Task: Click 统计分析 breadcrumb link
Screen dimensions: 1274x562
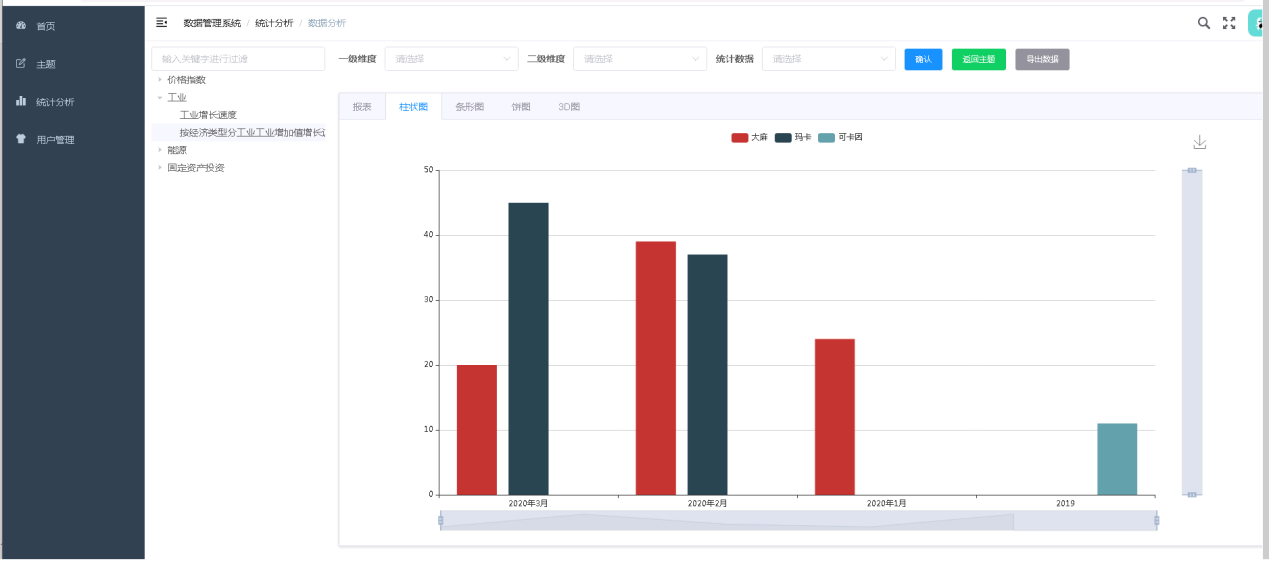Action: 274,22
